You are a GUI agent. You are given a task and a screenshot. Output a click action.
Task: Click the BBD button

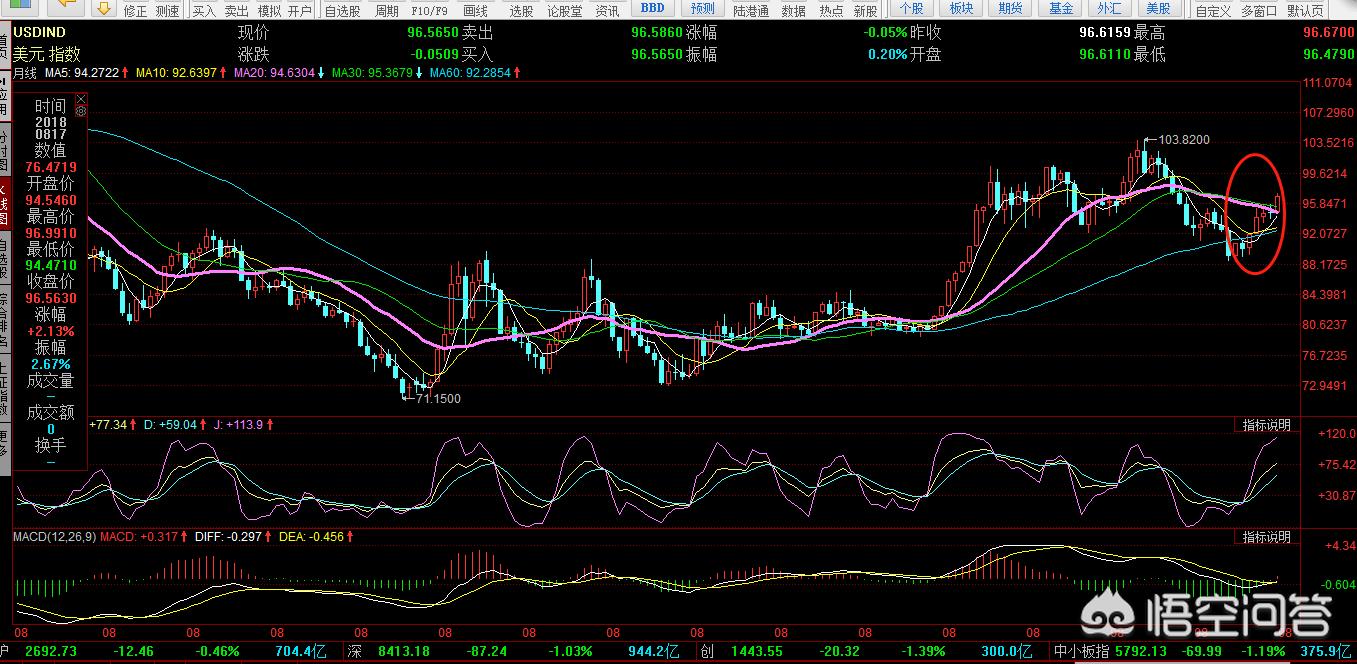coord(652,8)
